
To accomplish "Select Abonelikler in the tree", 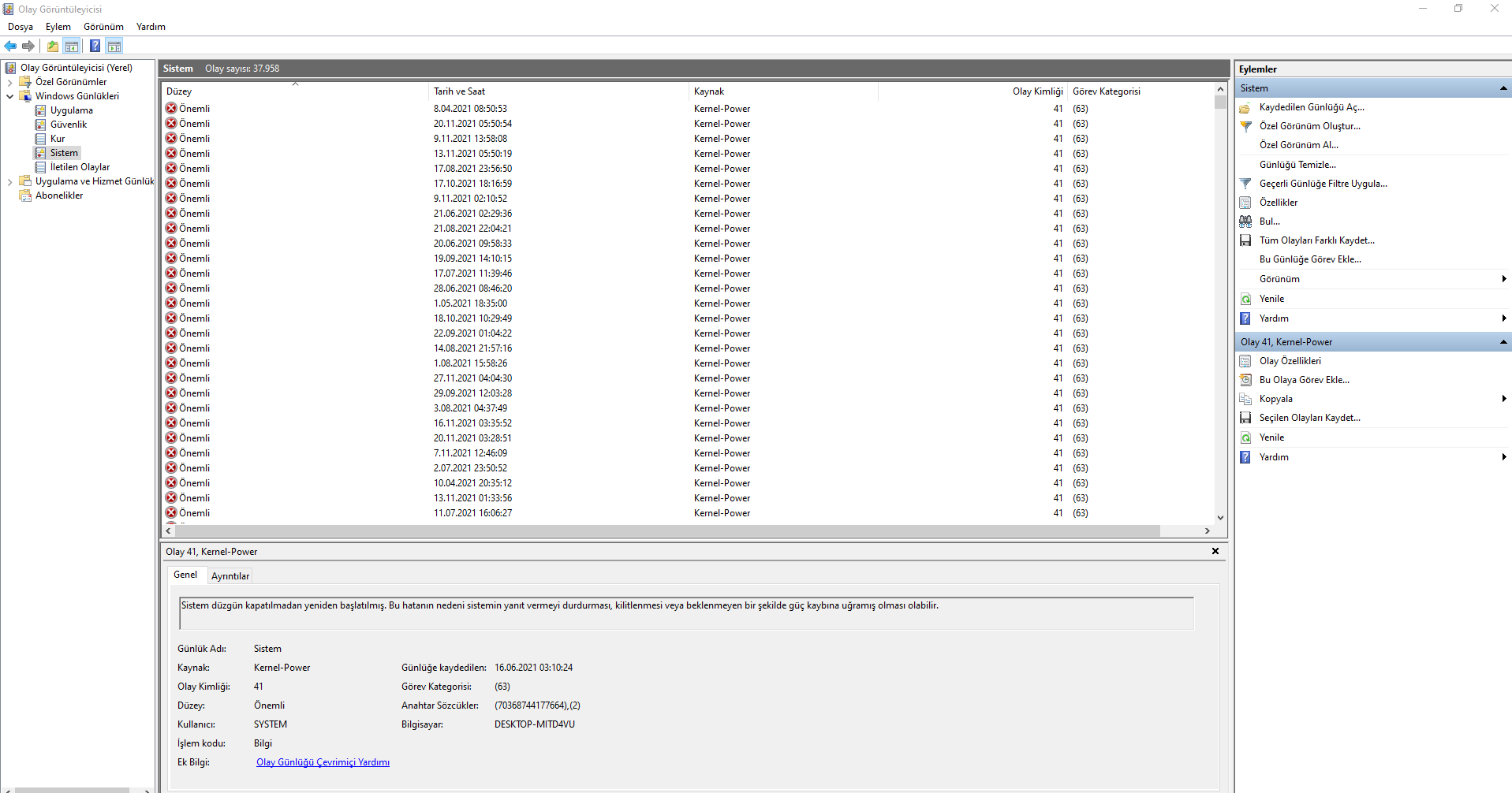I will (59, 195).
